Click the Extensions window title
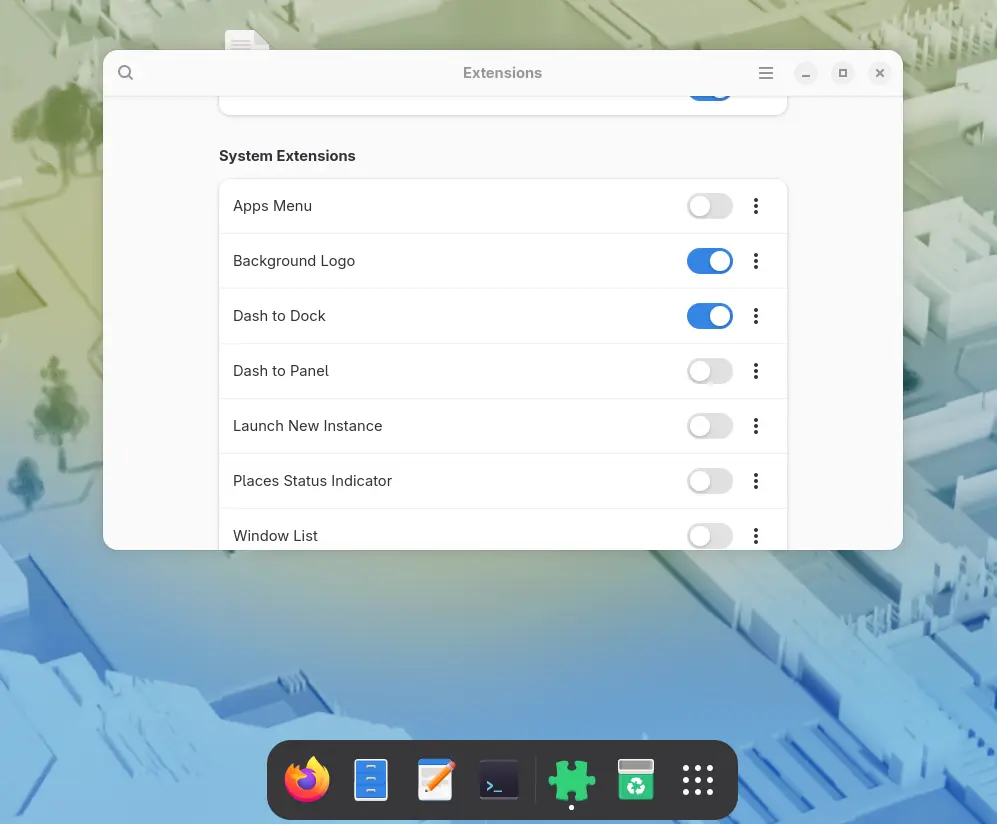The image size is (997, 824). coord(502,73)
